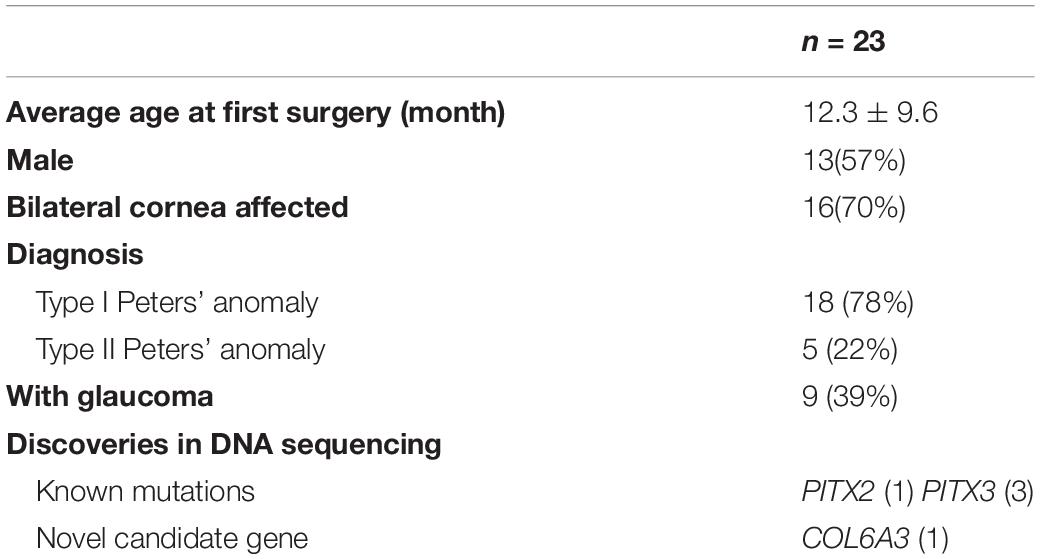Click the 18 (78%) value
1040x559 pixels.
point(858,302)
